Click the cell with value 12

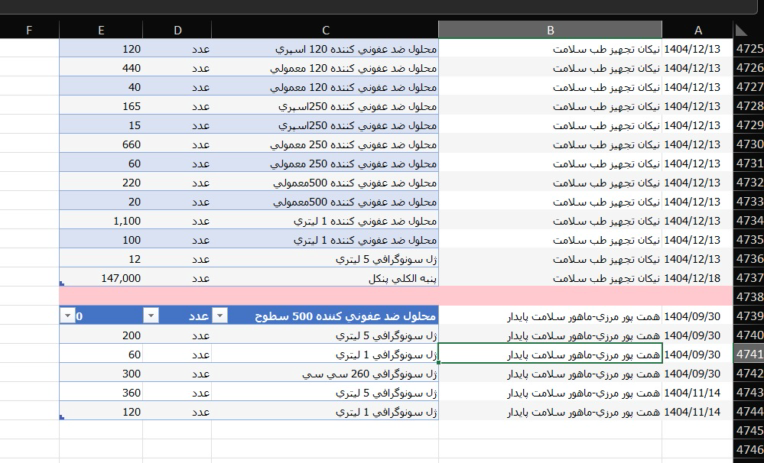point(101,259)
